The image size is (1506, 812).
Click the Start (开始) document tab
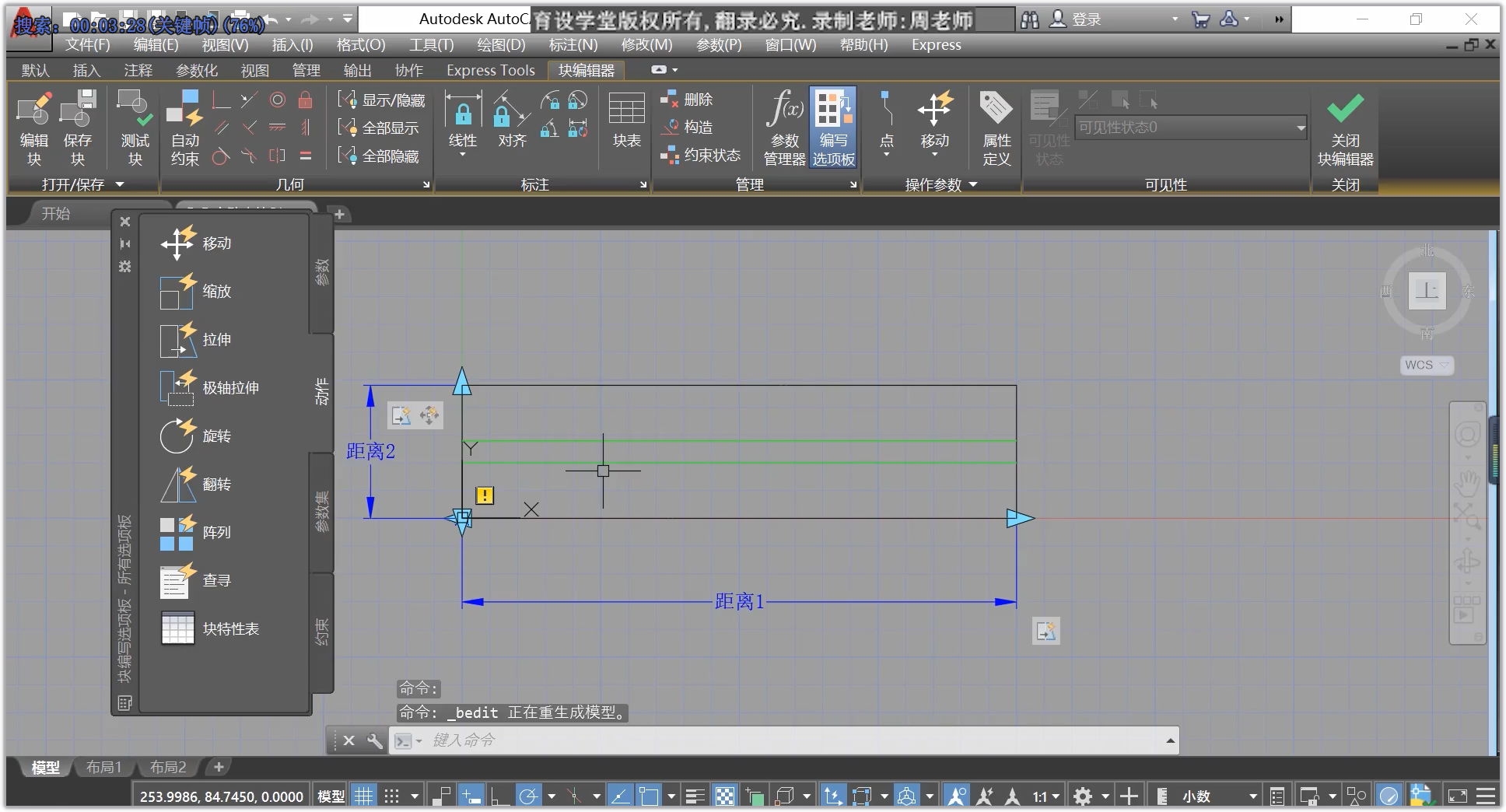click(x=56, y=214)
